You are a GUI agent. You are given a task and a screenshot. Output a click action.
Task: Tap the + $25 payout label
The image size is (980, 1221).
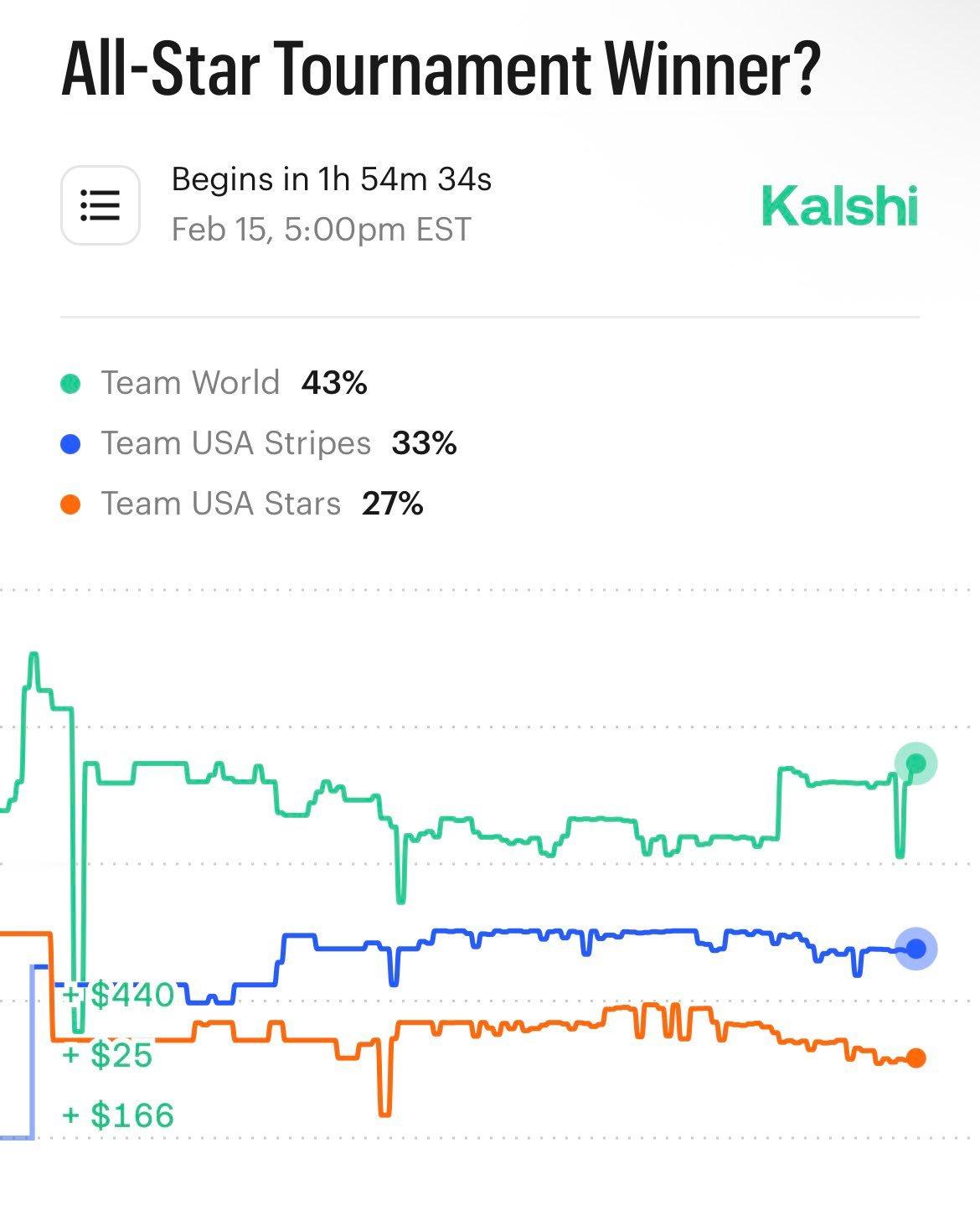[x=108, y=1054]
